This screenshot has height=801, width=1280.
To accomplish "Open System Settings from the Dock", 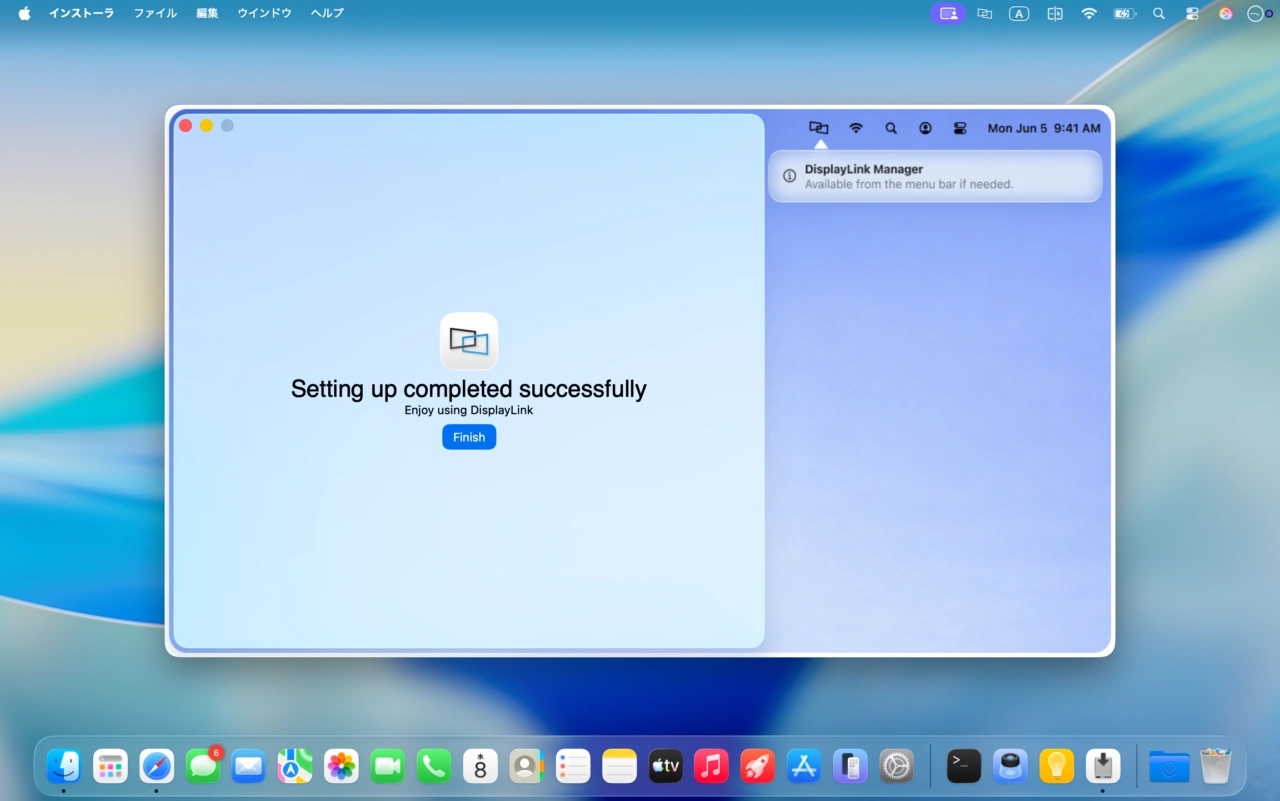I will tap(896, 765).
